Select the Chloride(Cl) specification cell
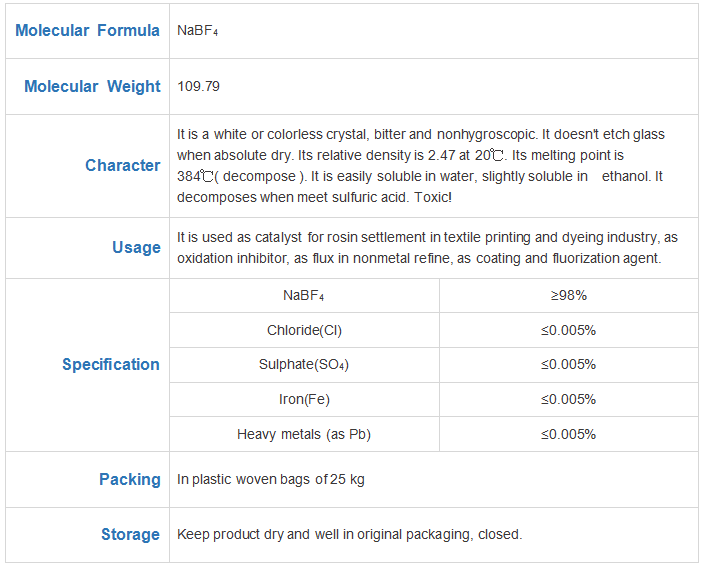Screen dimensions: 703x565 tap(304, 330)
